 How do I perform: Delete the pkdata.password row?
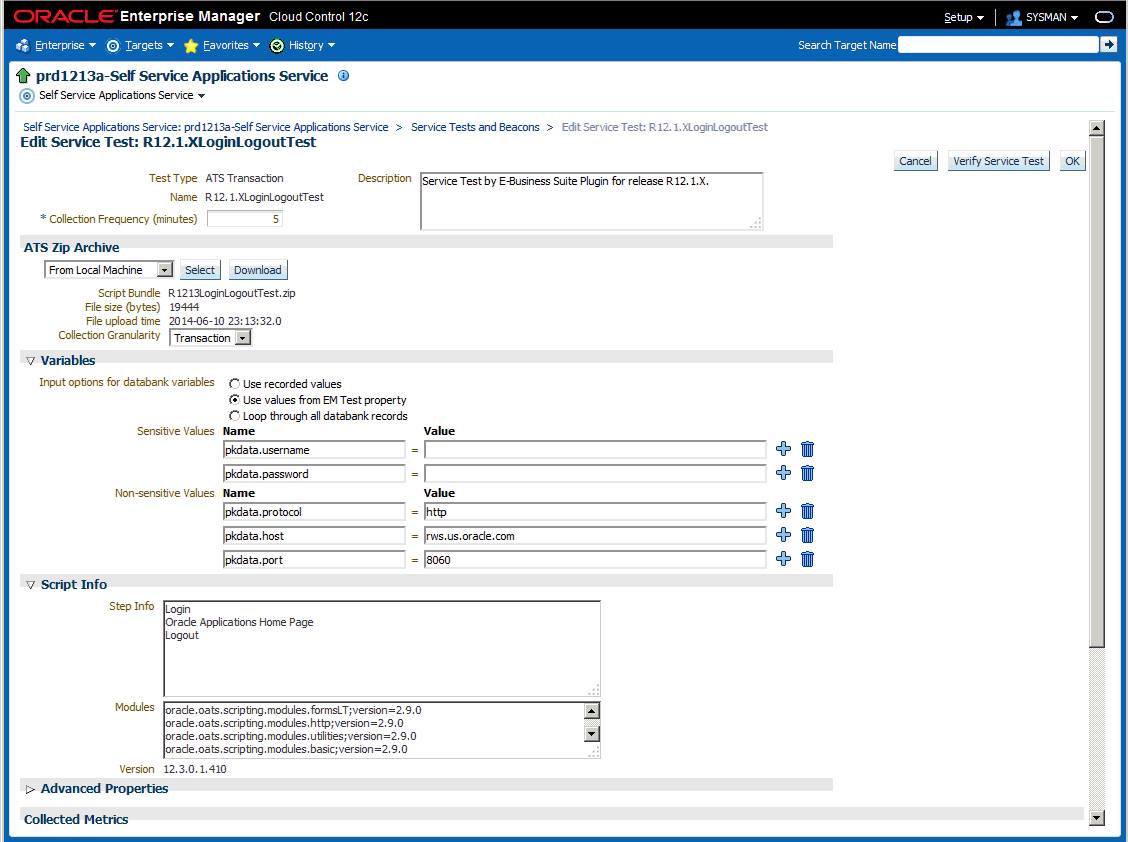[x=807, y=473]
